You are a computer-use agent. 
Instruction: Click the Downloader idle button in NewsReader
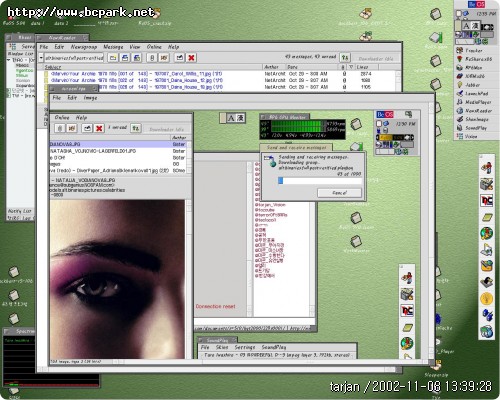376,59
